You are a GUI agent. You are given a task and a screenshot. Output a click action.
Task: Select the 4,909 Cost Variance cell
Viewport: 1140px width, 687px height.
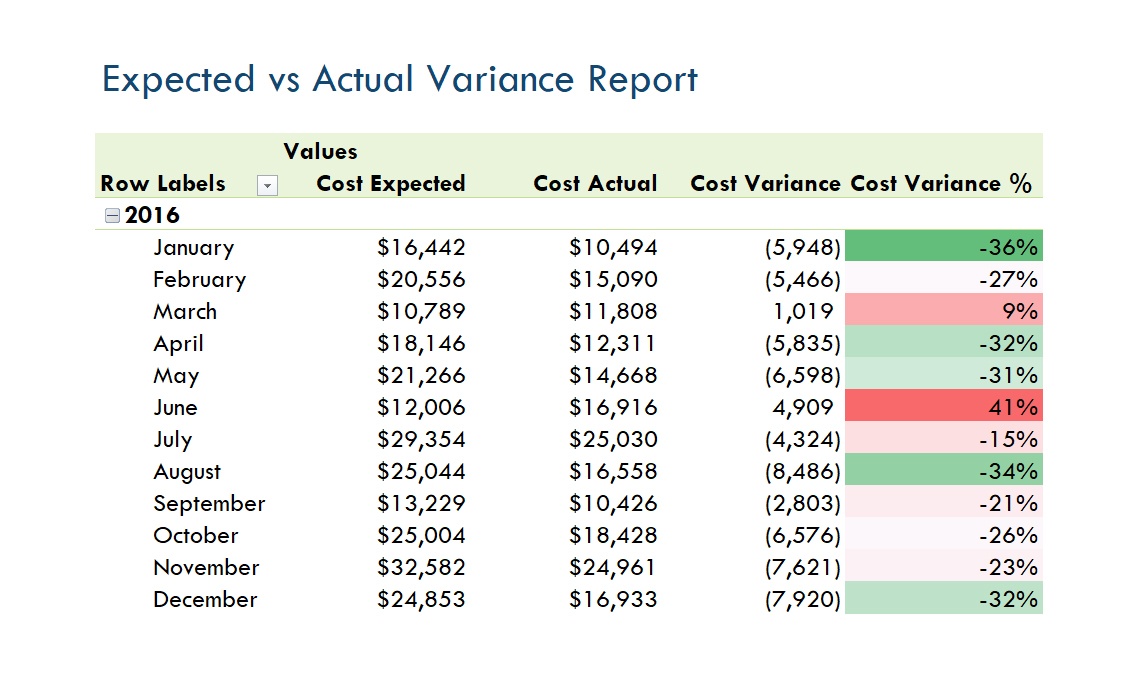(803, 407)
